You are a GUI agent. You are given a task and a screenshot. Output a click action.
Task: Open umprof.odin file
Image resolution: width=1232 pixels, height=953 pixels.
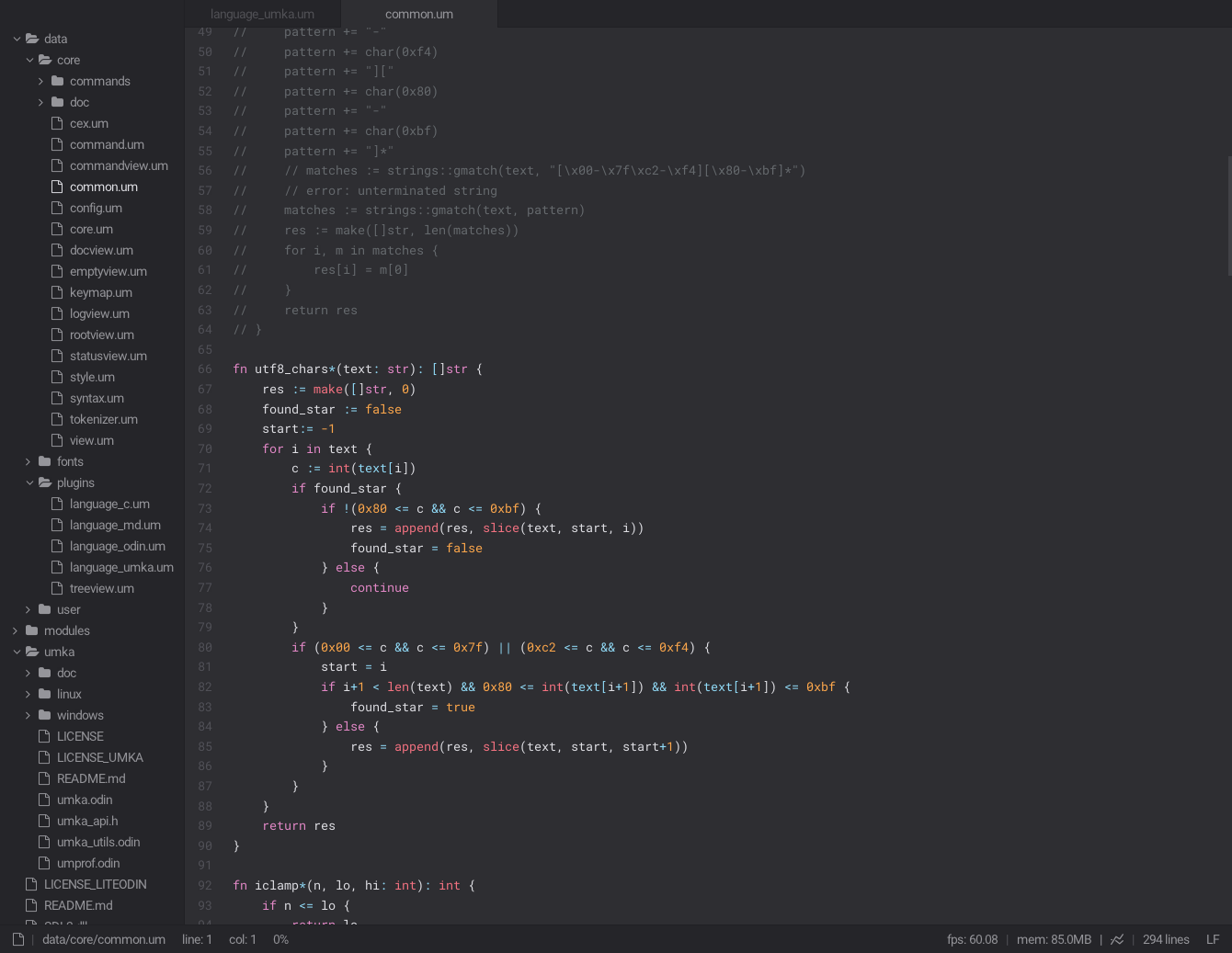point(88,863)
